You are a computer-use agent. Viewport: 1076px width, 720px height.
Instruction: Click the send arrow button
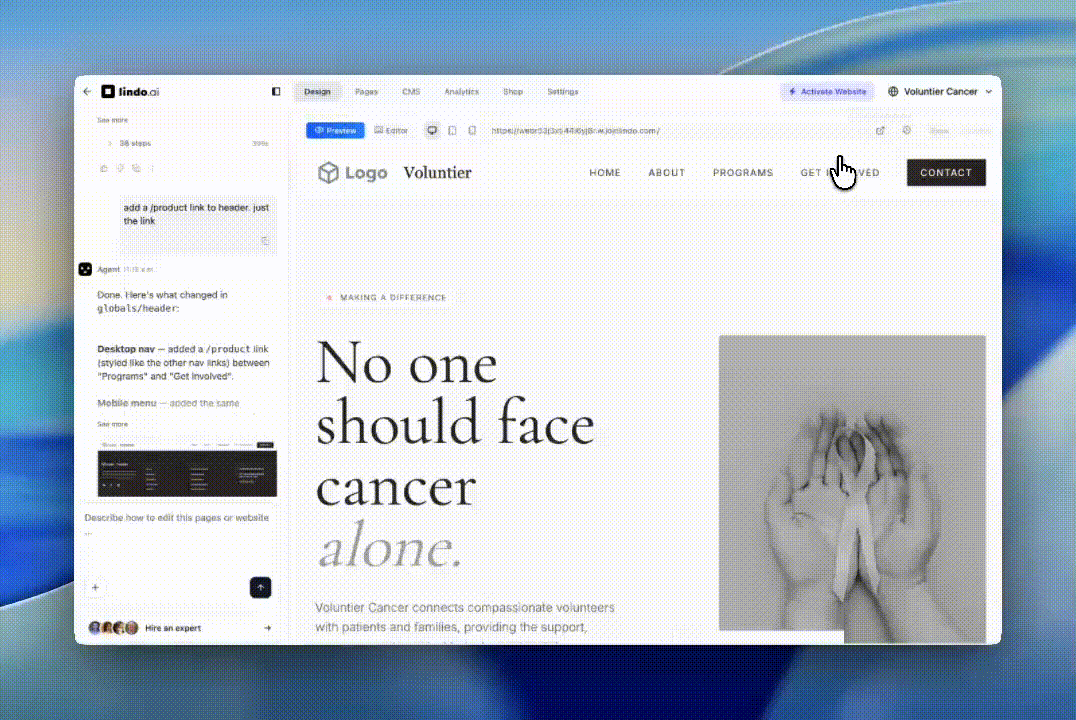click(260, 588)
